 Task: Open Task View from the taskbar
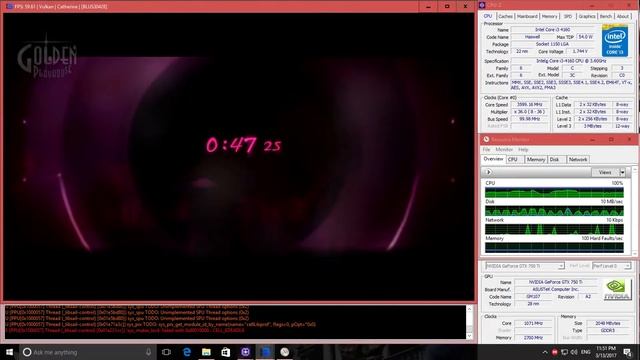[x=166, y=352]
